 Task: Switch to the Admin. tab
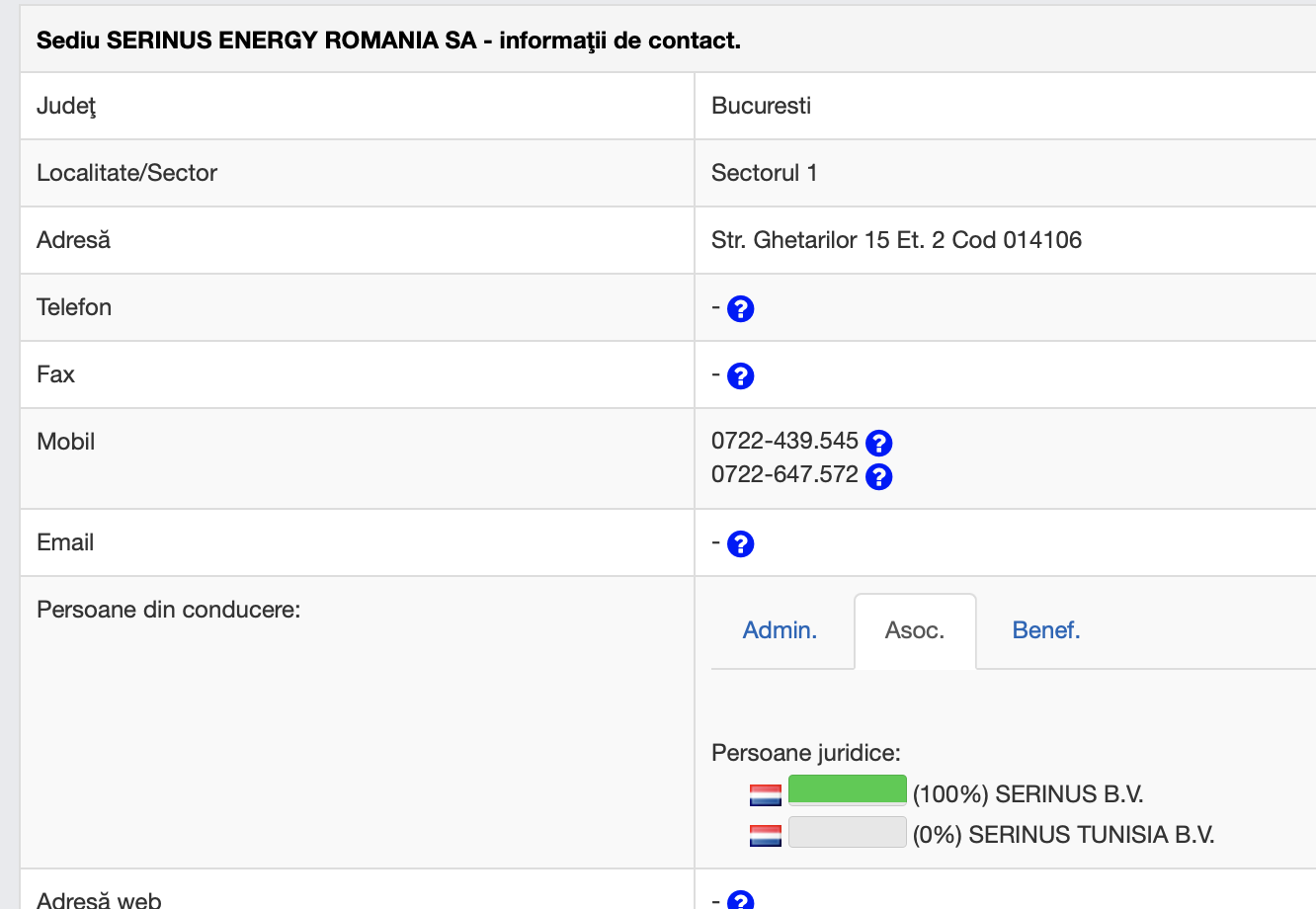tap(780, 630)
